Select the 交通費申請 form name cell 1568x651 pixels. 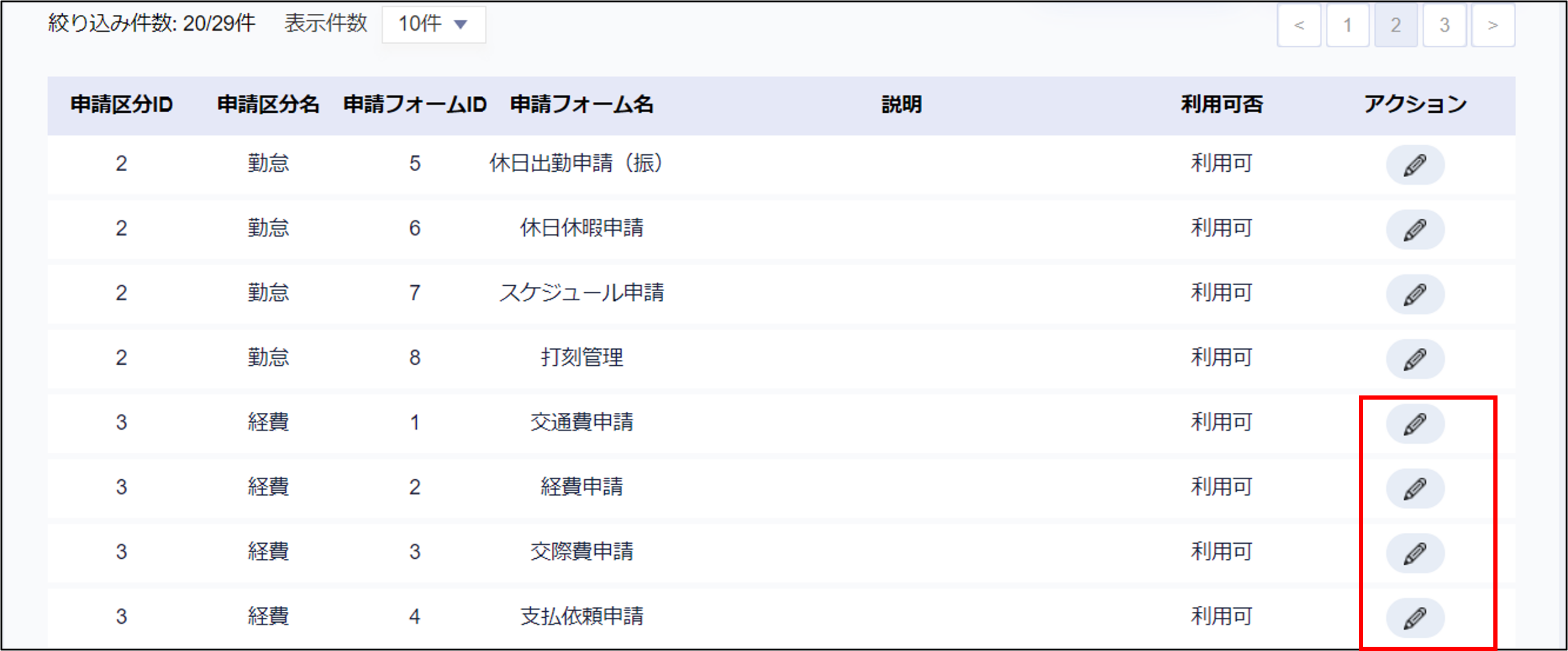tap(581, 422)
